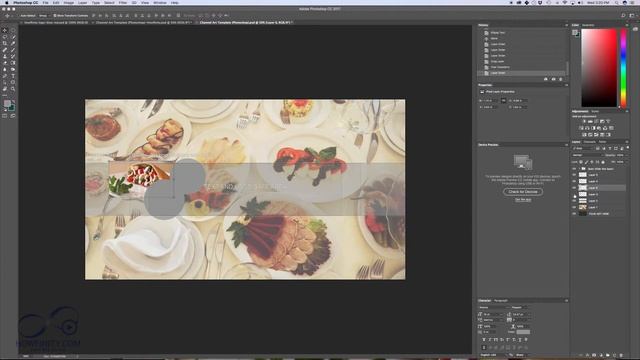Open the Auto-Select target dropdown
640x360 pixels.
44,16
